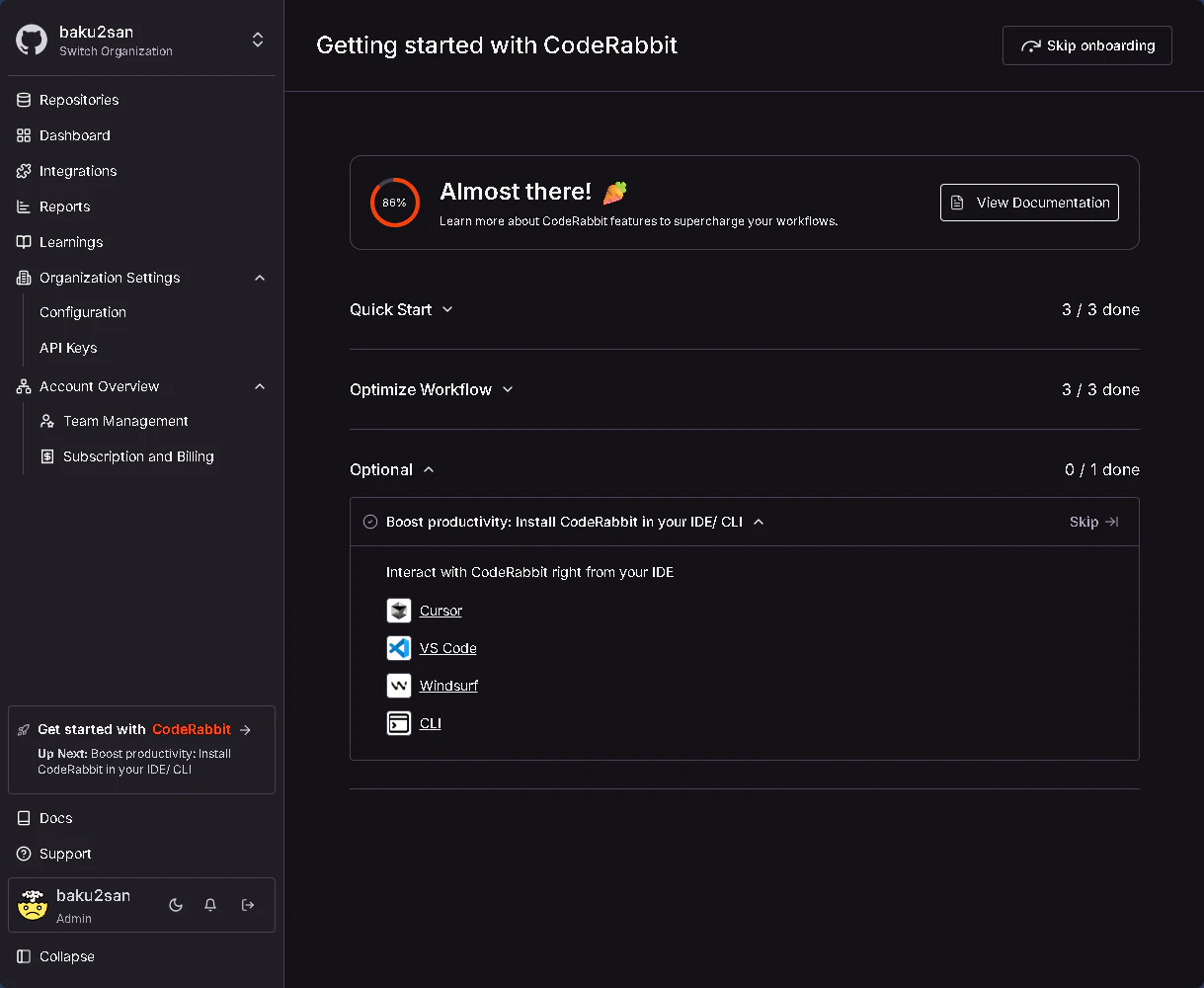Expand the Optimize Workflow section
This screenshot has height=988, width=1204.
432,389
